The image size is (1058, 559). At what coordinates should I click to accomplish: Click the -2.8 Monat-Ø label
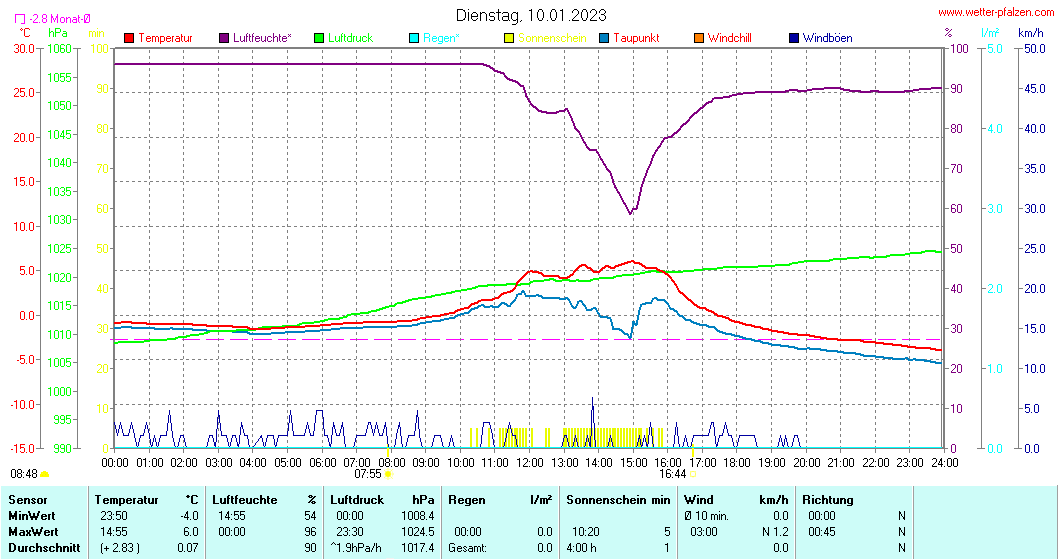pos(59,20)
